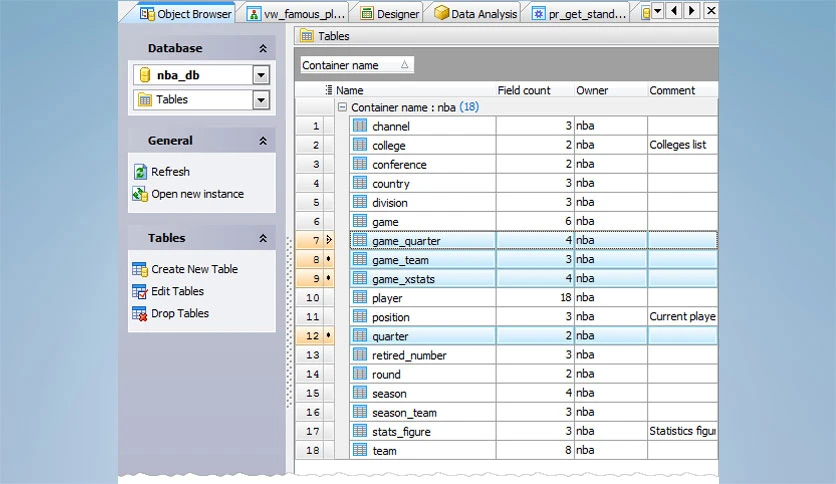
Task: Click the table icon next to season_team
Action: coord(360,412)
